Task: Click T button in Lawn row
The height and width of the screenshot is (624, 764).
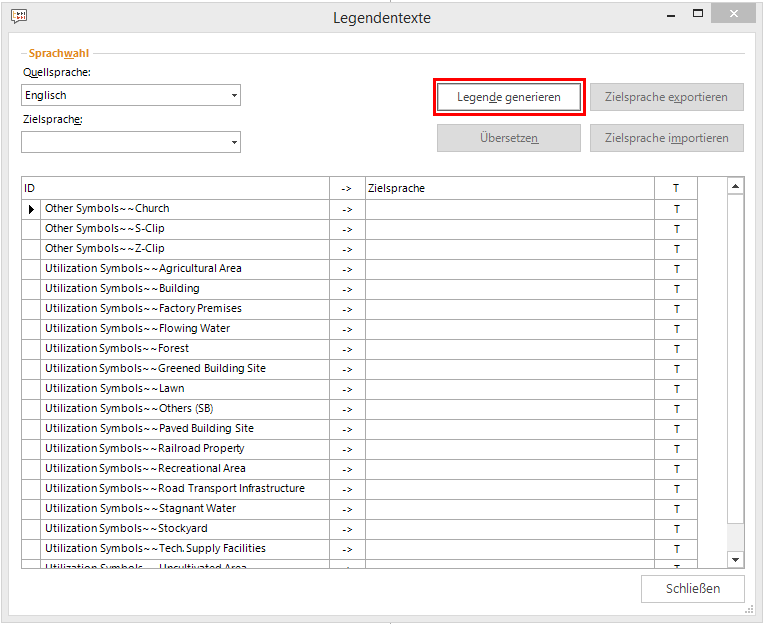Action: coord(676,389)
